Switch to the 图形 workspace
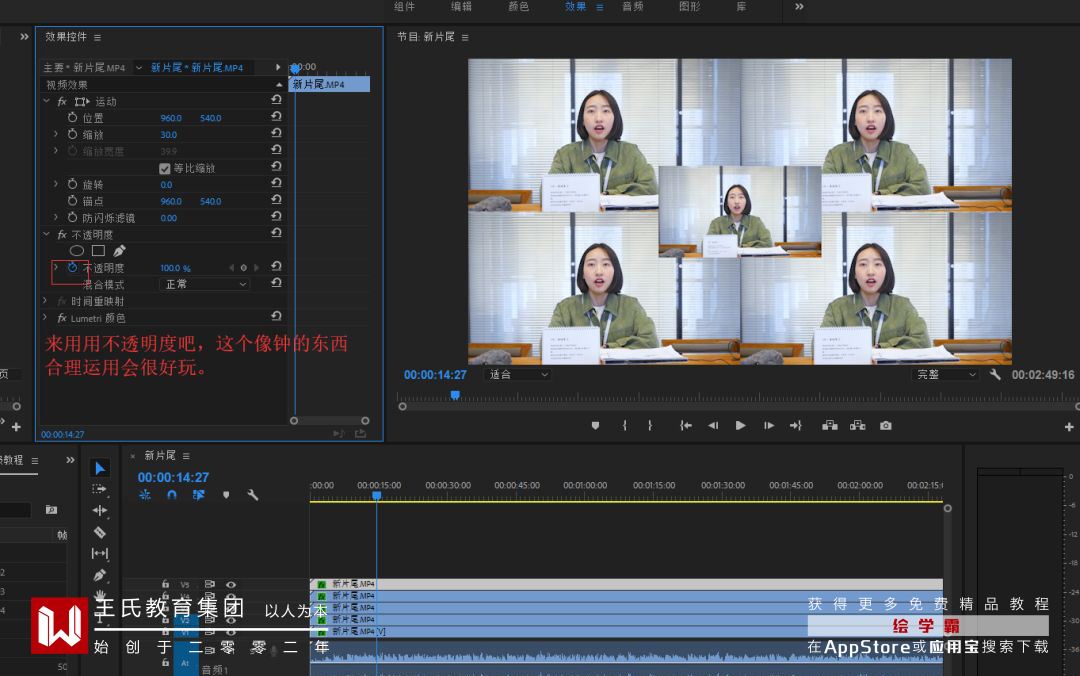The height and width of the screenshot is (676, 1080). point(689,6)
